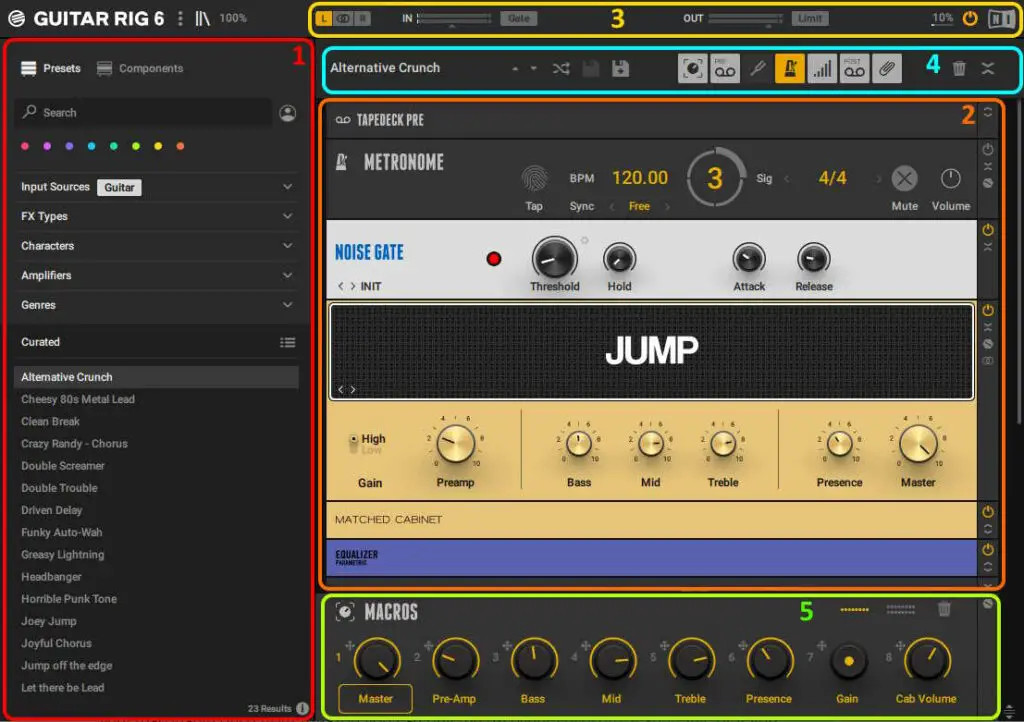The height and width of the screenshot is (722, 1024).
Task: Select the Headbanger preset
Action: [x=156, y=577]
